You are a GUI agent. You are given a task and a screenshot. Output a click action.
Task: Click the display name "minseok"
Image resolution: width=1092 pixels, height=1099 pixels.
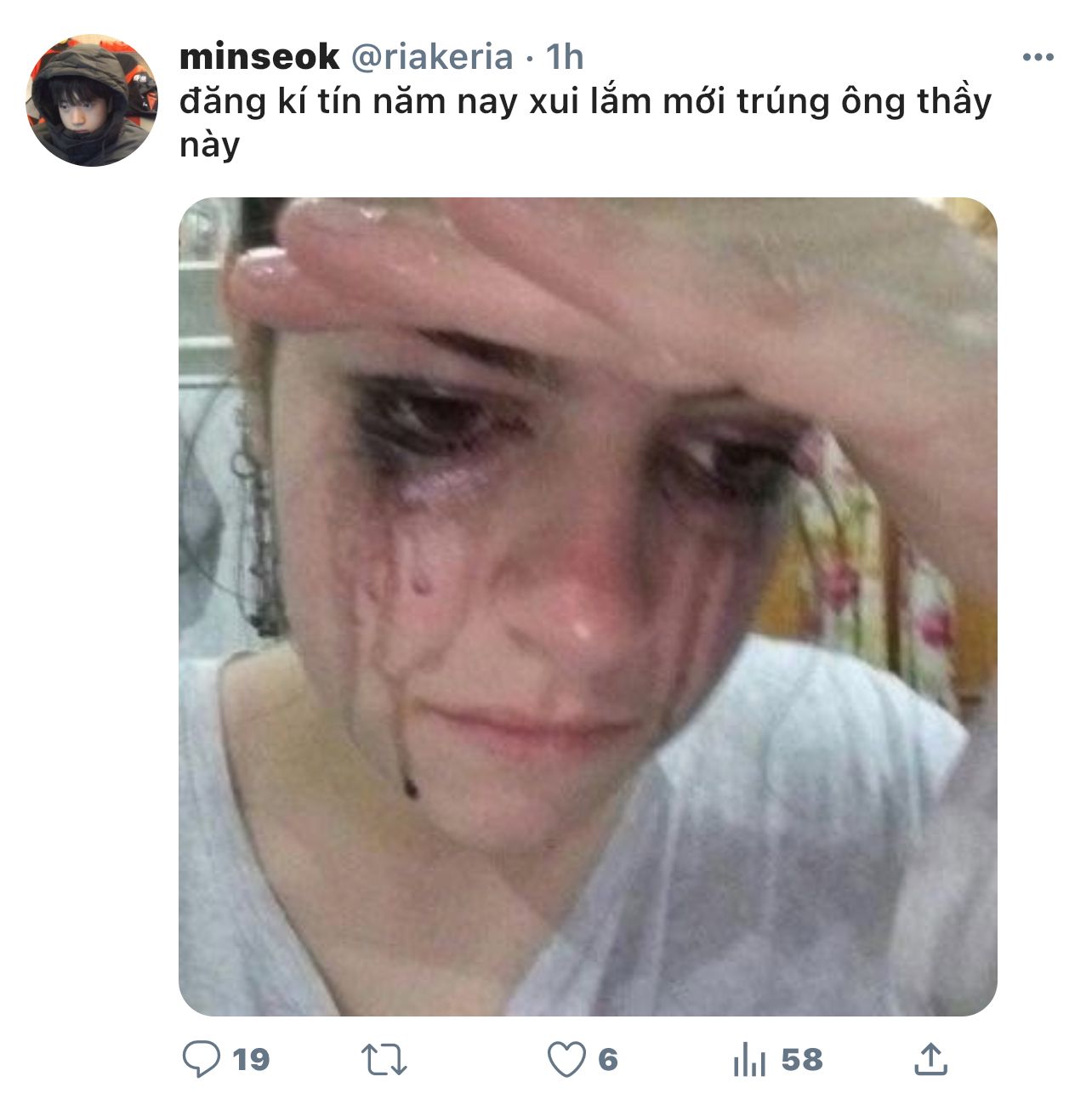point(259,57)
